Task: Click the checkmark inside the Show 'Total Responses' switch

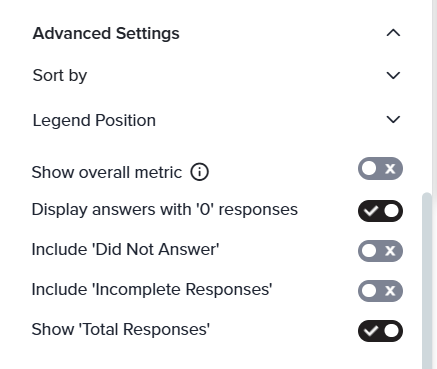Action: click(371, 331)
